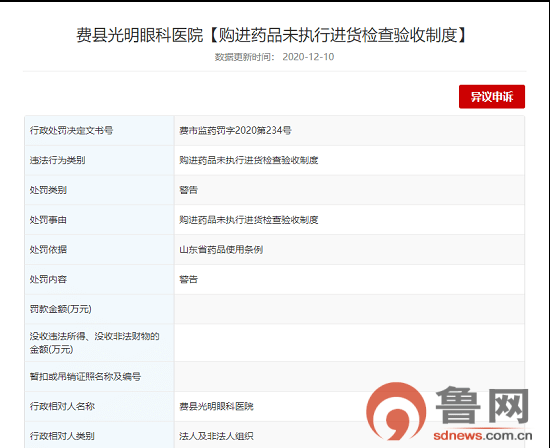Screen dimensions: 550x448
Task: Click the 行政相对人名称 label cell
Action: (x=100, y=407)
